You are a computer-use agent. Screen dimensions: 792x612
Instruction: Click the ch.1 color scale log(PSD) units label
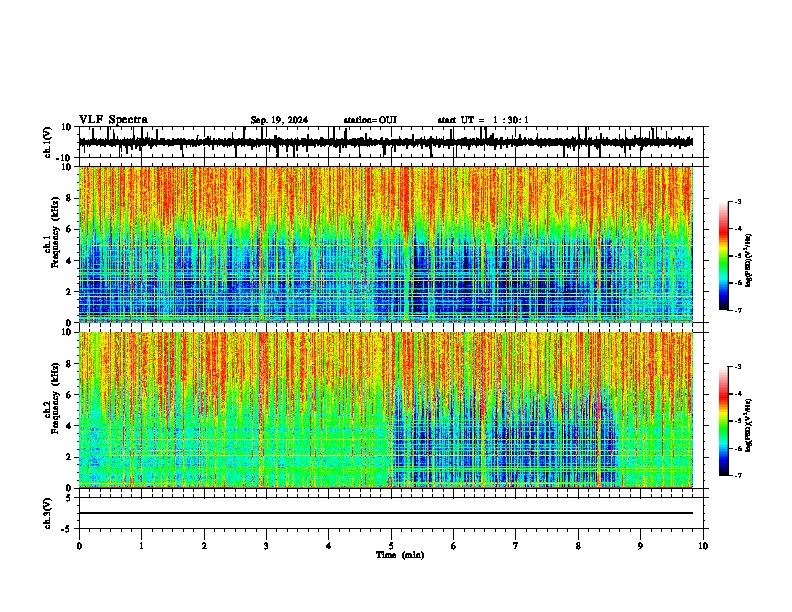pyautogui.click(x=749, y=261)
